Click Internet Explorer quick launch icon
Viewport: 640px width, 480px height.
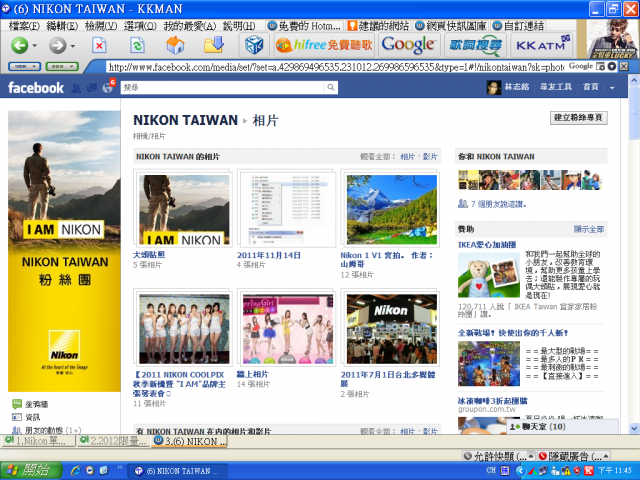(x=76, y=470)
